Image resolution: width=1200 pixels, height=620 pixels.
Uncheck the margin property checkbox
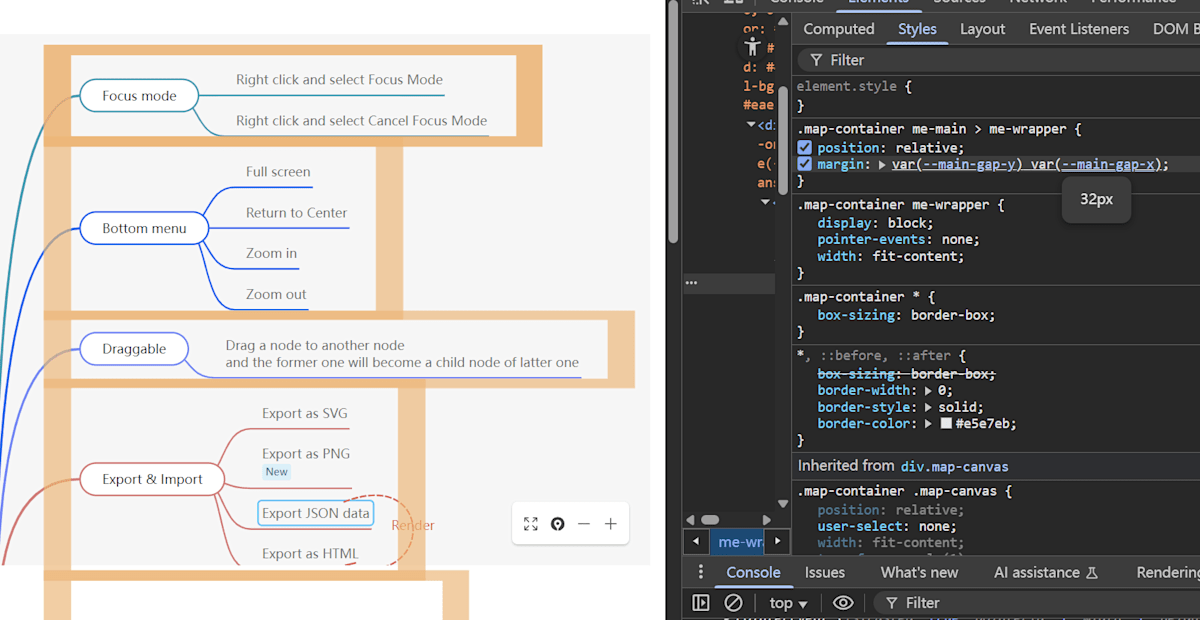[x=805, y=164]
